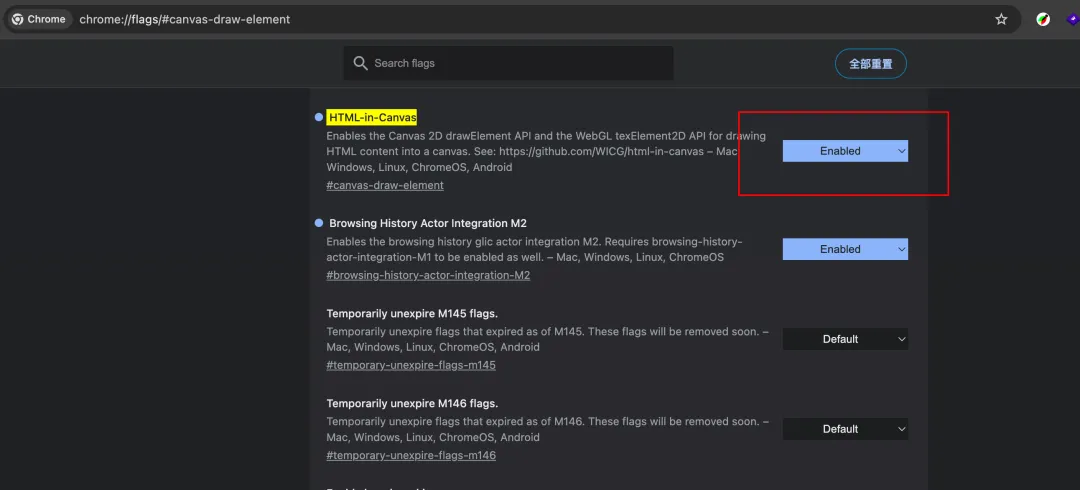Viewport: 1080px width, 490px height.
Task: Click the chrome://flags address bar URL
Action: [185, 19]
